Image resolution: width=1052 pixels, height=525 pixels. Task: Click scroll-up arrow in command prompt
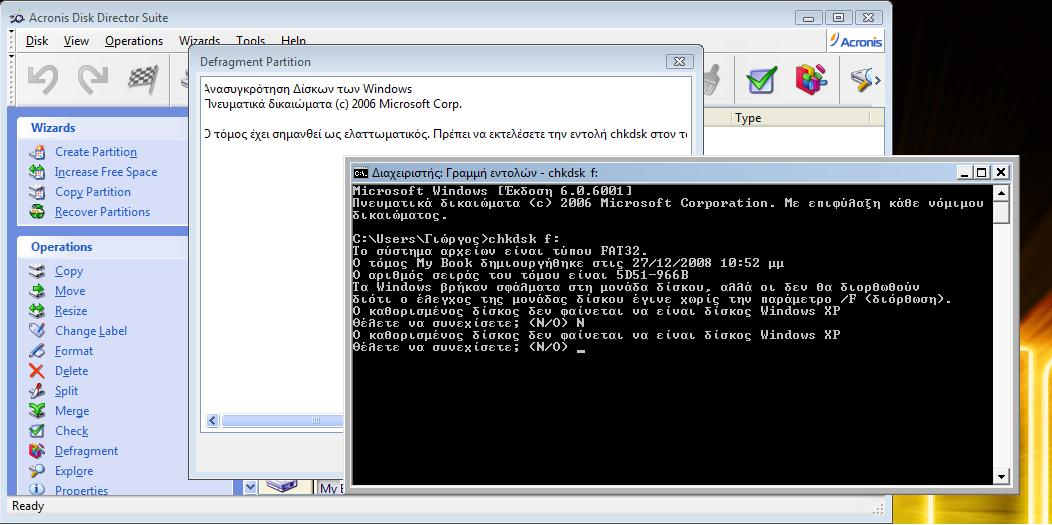[x=1002, y=193]
